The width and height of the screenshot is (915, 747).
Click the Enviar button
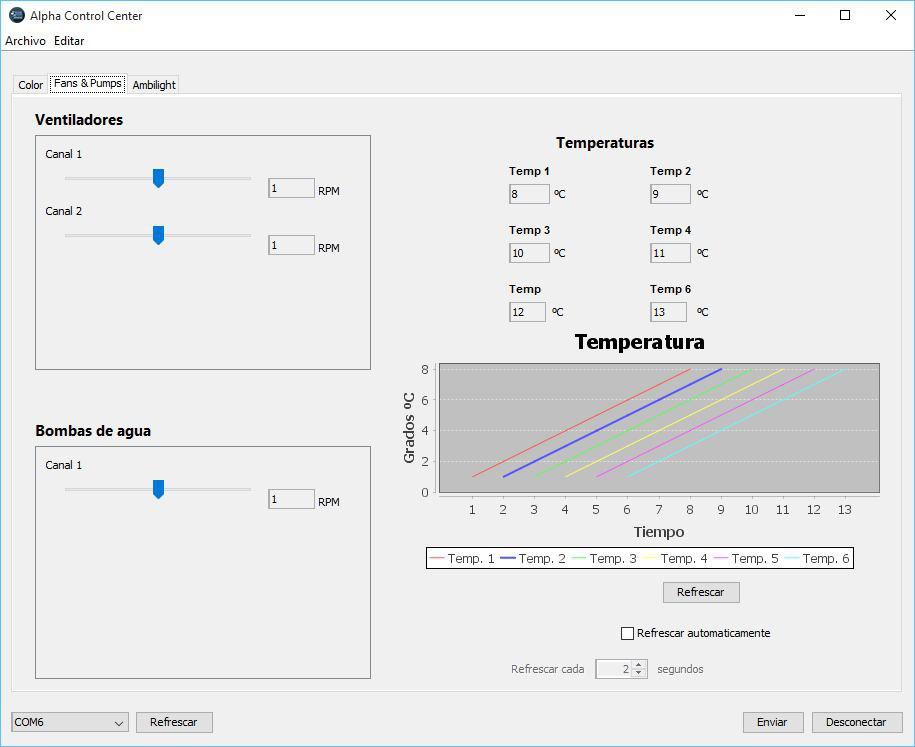pyautogui.click(x=772, y=722)
